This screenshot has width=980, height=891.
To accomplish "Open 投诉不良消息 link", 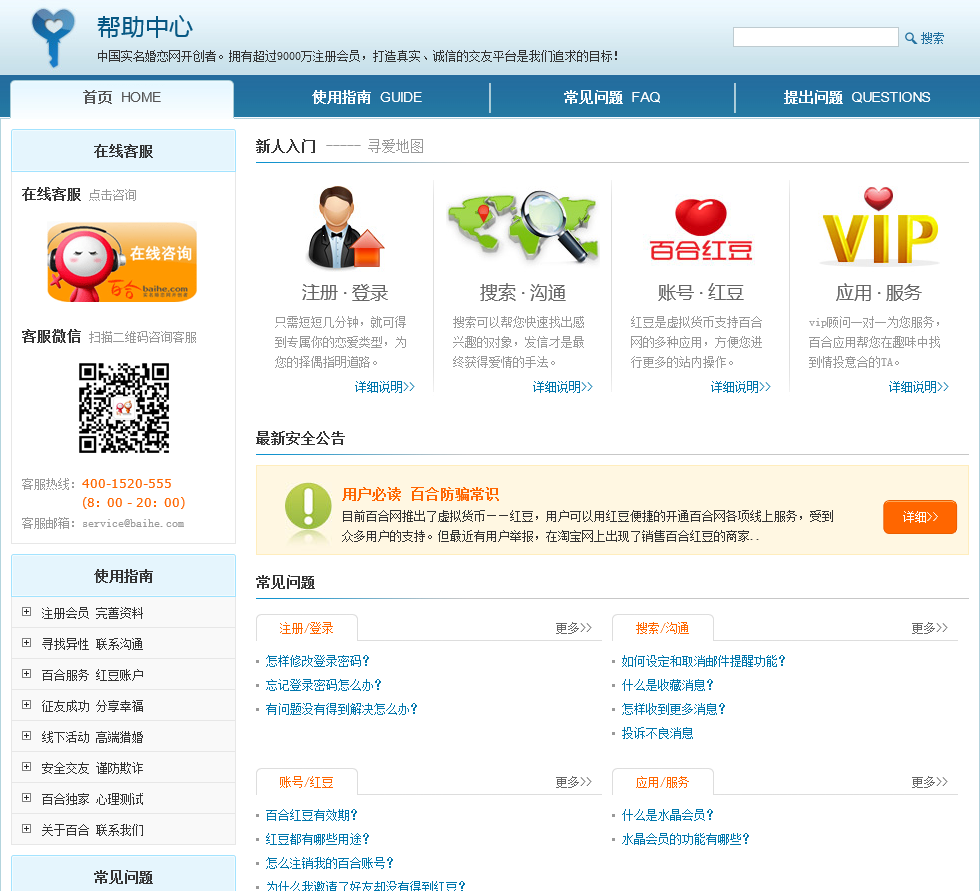I will click(658, 734).
